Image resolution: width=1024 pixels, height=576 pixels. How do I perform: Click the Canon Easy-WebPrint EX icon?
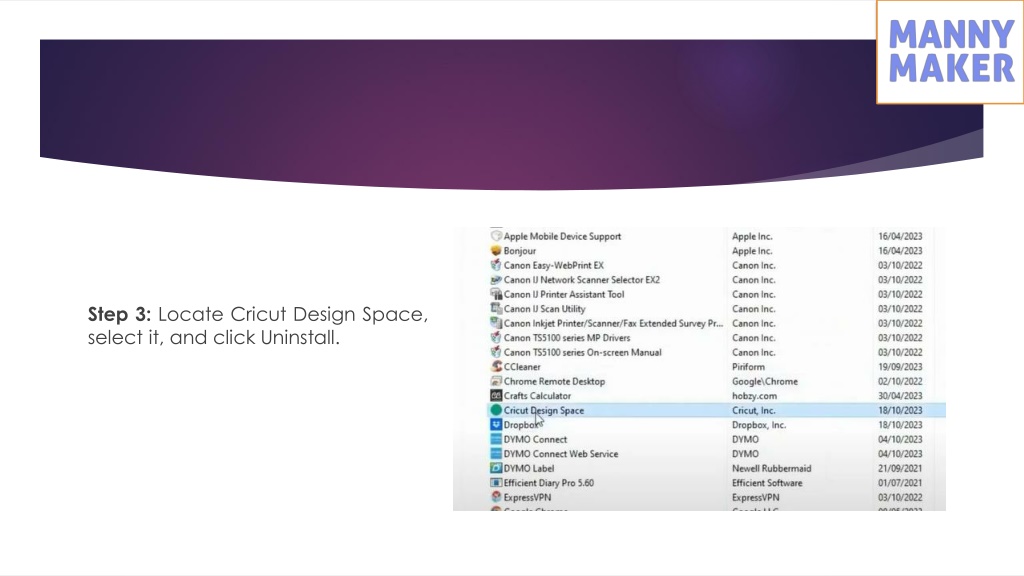pos(496,265)
